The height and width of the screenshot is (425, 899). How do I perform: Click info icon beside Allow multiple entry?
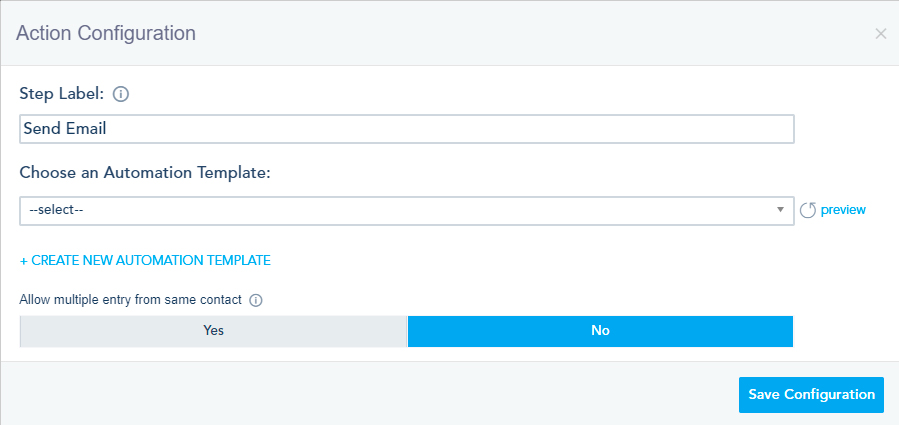(x=256, y=300)
